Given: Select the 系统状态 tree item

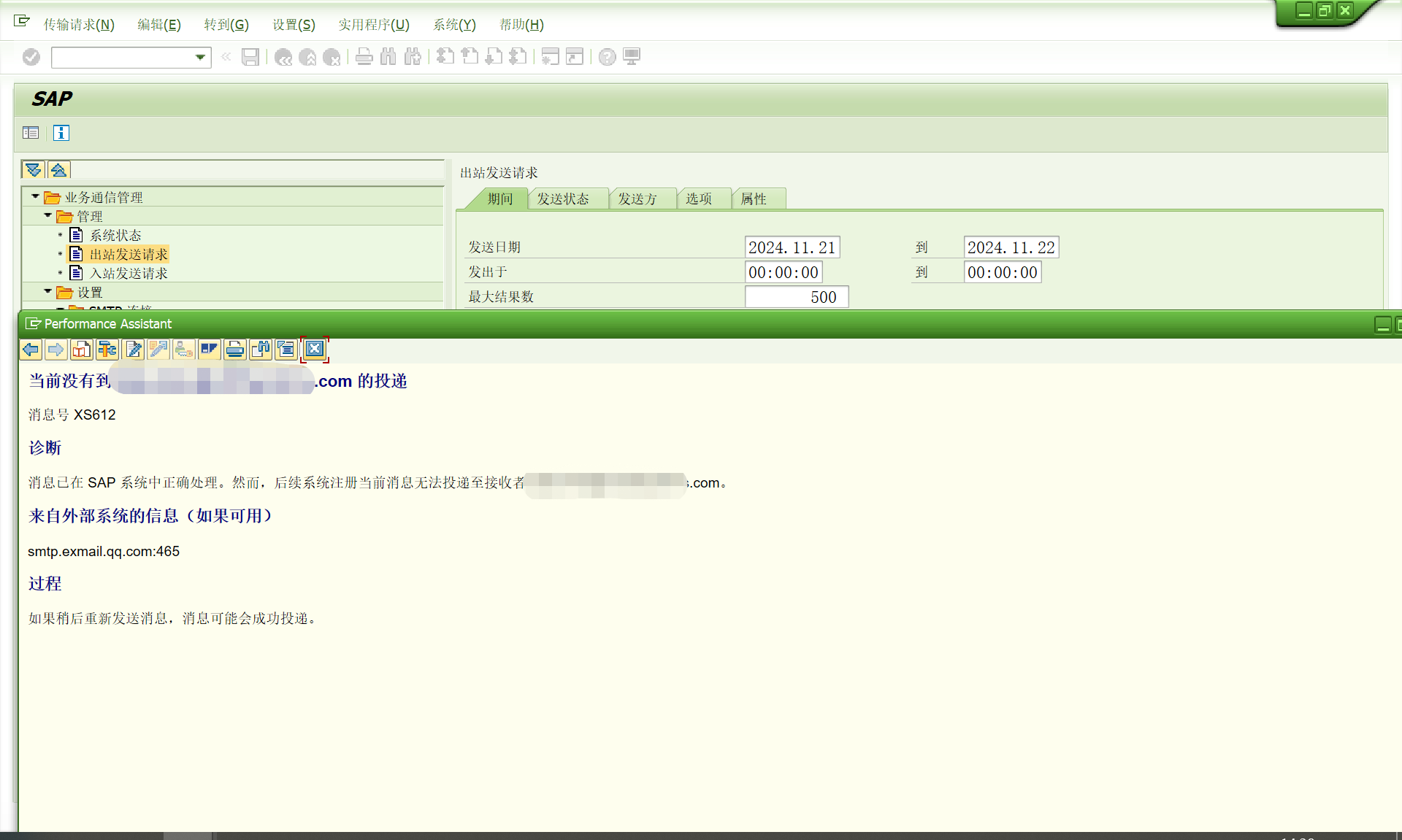Looking at the screenshot, I should [x=115, y=235].
